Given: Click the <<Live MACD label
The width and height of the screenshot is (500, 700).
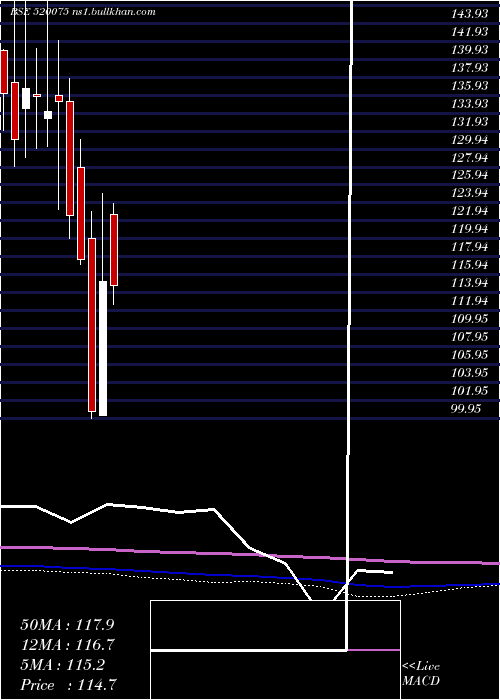Looking at the screenshot, I should [x=421, y=674].
